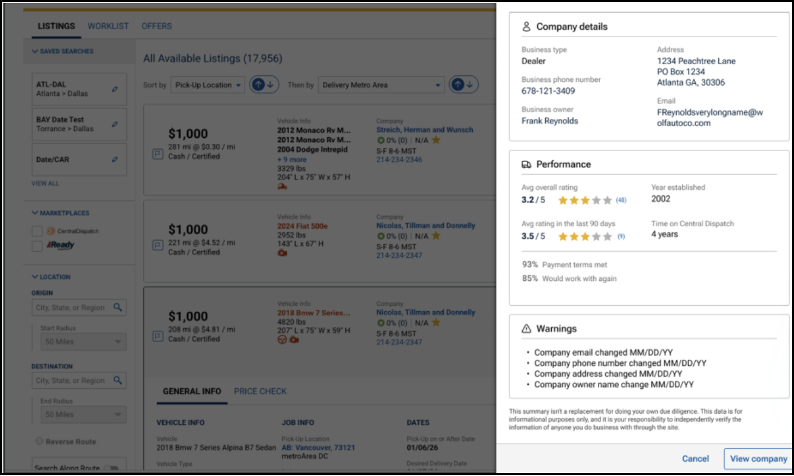
Task: Click the Destination search magnifier icon
Action: (118, 380)
